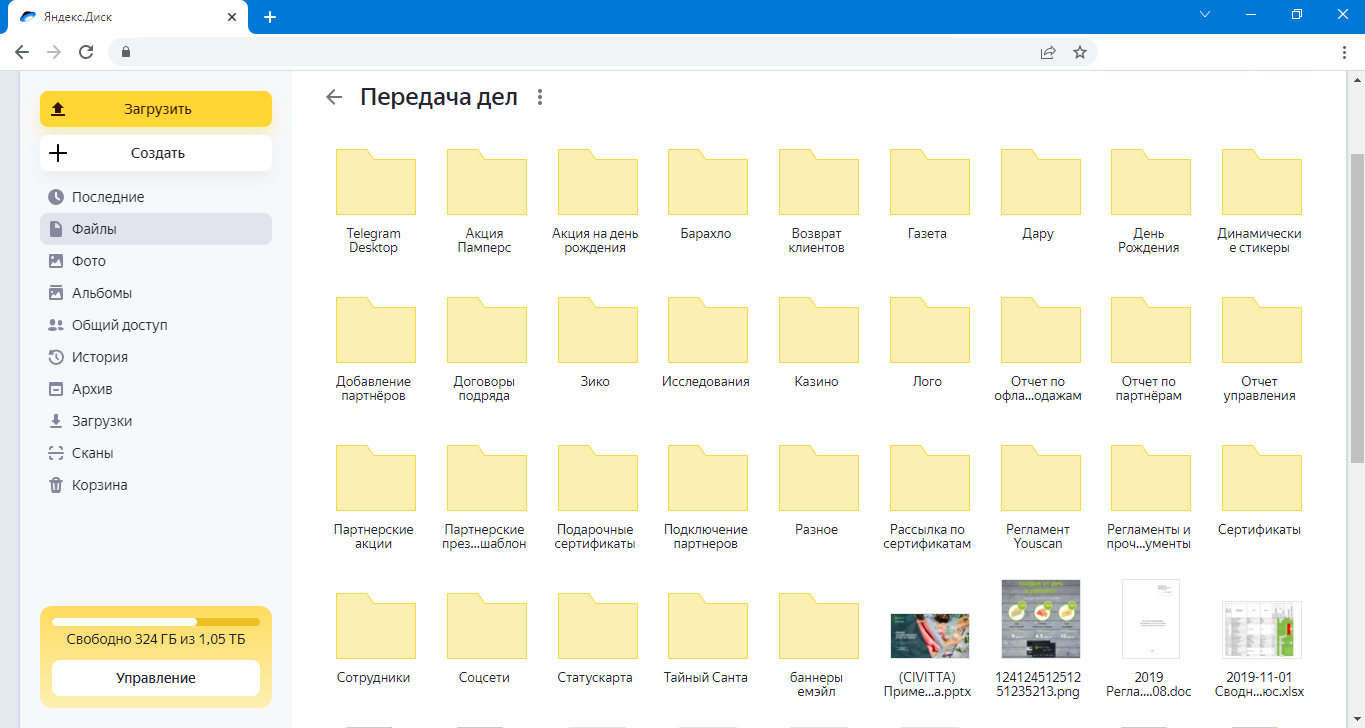This screenshot has width=1365, height=728.
Task: Open История in the sidebar
Action: [156, 357]
